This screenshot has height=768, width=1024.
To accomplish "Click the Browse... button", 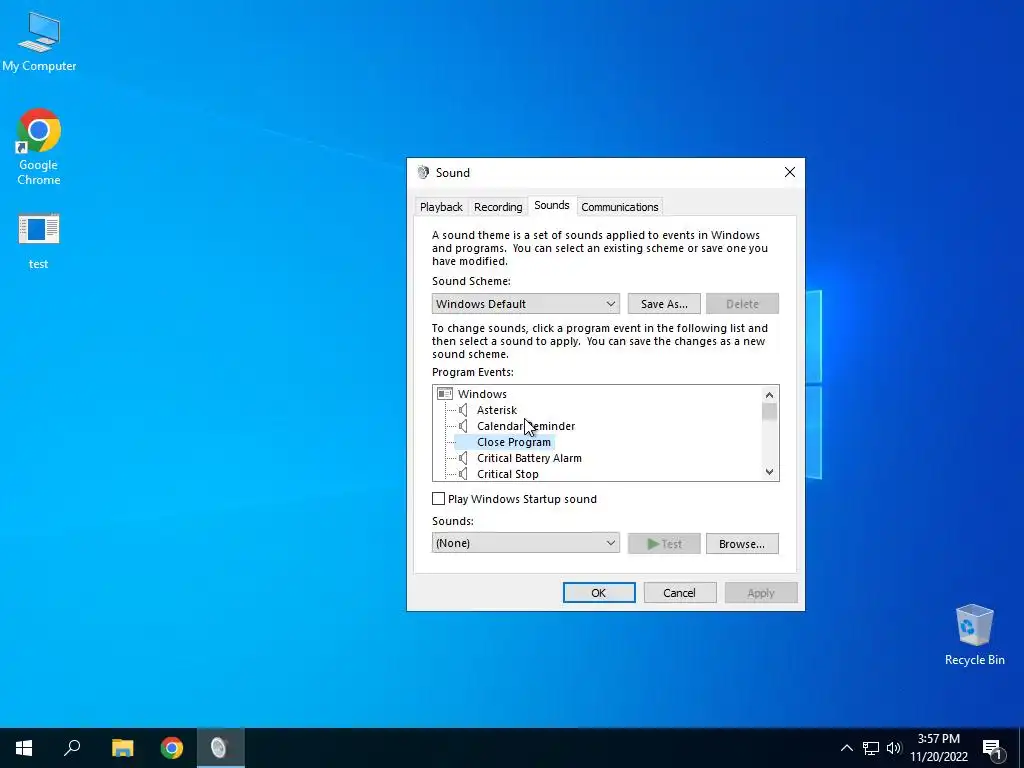I will tap(742, 543).
